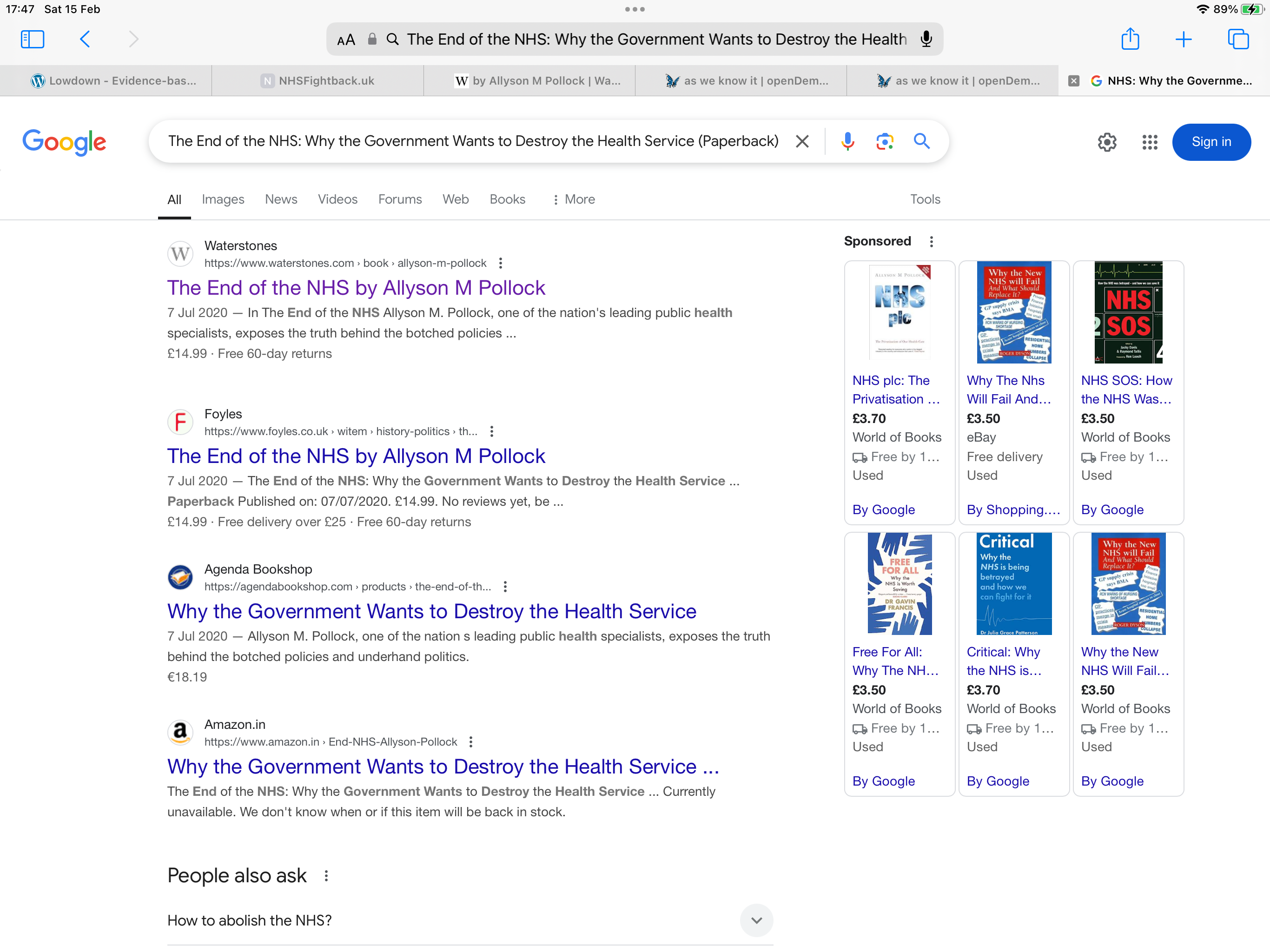The height and width of the screenshot is (952, 1270).
Task: Switch to the Web results tab
Action: (x=455, y=199)
